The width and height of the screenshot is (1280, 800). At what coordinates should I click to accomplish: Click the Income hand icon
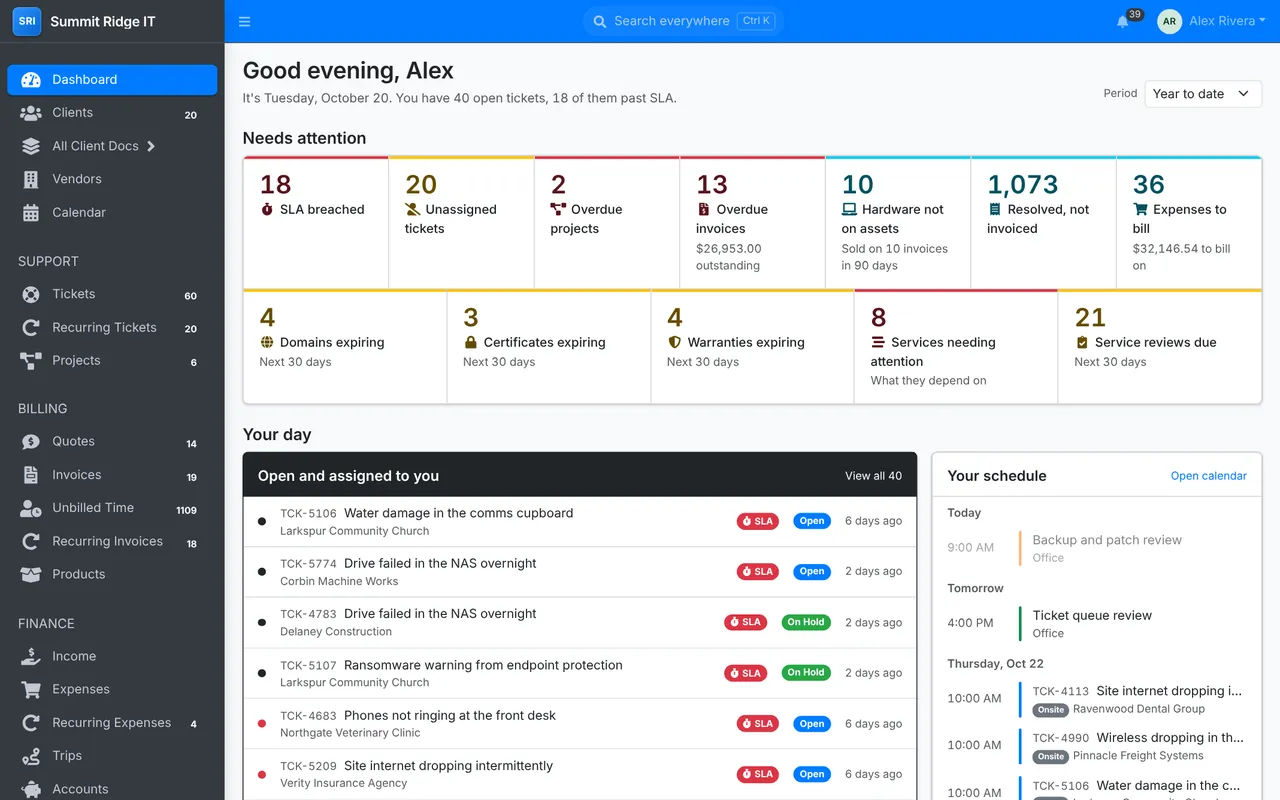(x=31, y=656)
